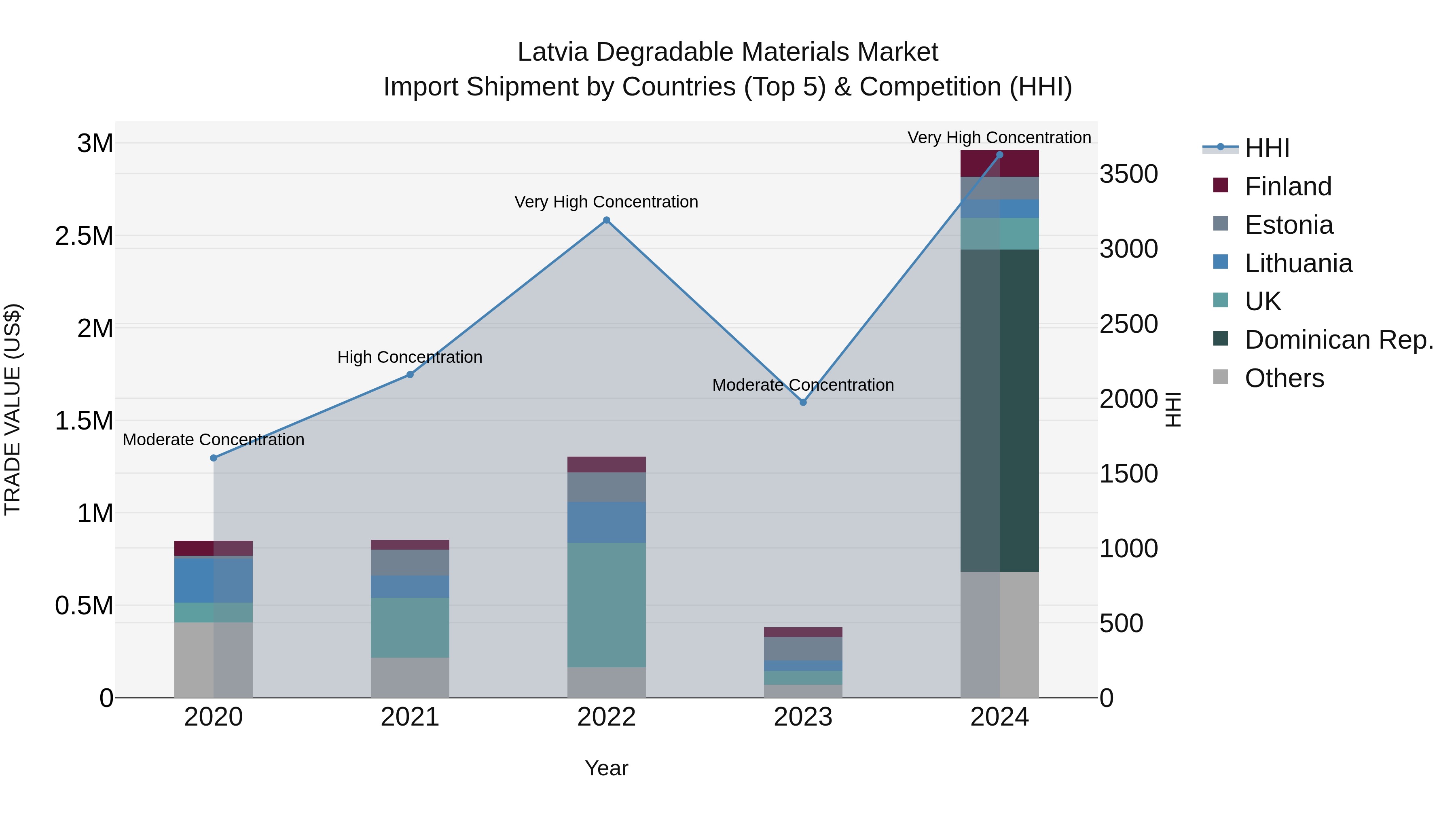Viewport: 1456px width, 819px height.
Task: Click the Lithuania legend color swatch
Action: (1220, 262)
